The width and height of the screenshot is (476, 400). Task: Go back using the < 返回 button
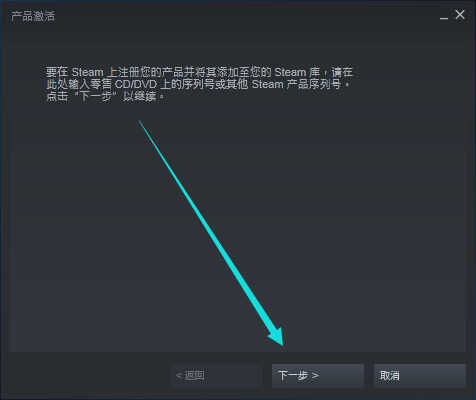216,376
